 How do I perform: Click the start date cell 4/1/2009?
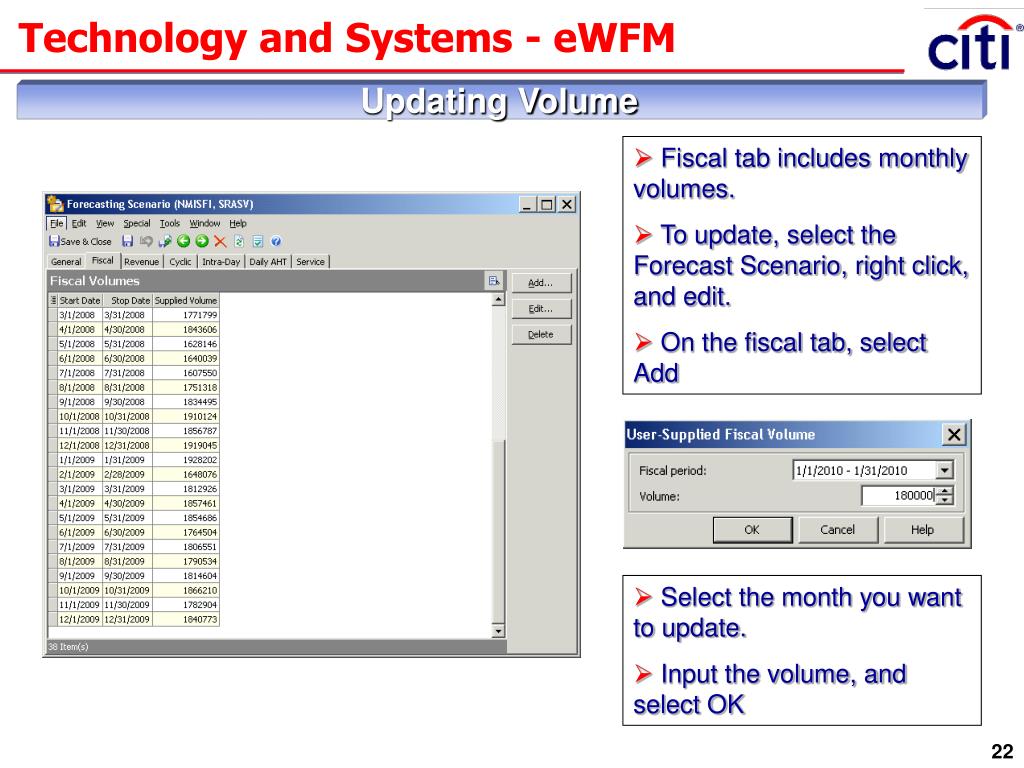[x=80, y=504]
